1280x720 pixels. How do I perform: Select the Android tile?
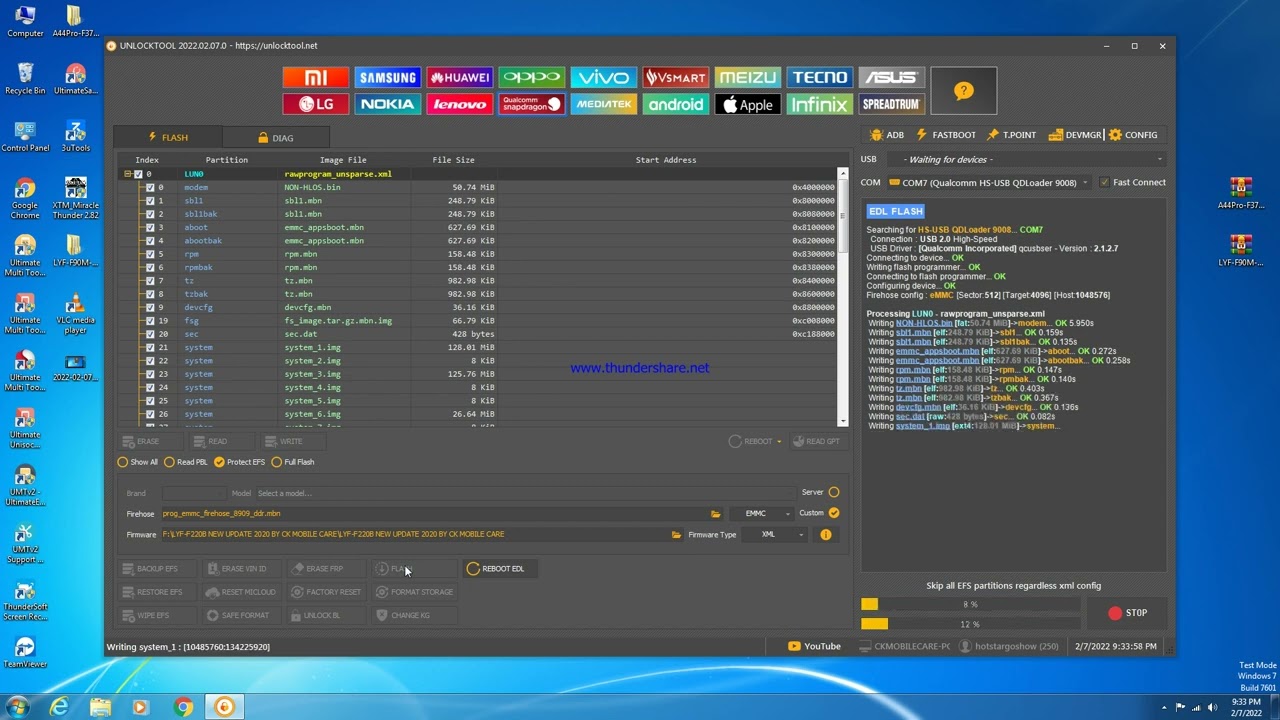(676, 104)
